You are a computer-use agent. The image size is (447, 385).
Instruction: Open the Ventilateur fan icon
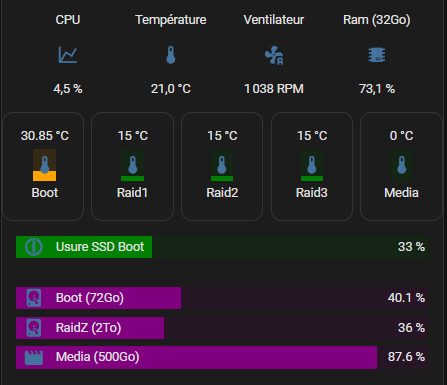274,55
